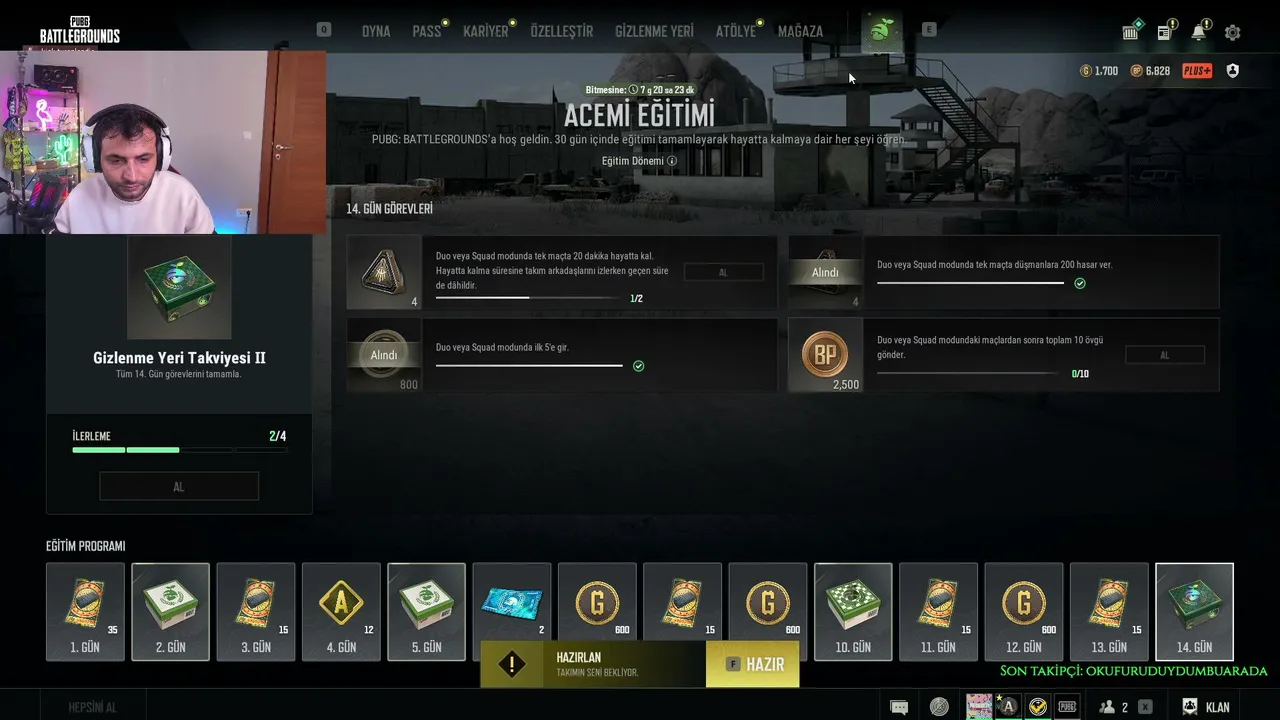Screen dimensions: 1280x720
Task: Click the PUBG Battlegrounds logo
Action: [x=80, y=30]
